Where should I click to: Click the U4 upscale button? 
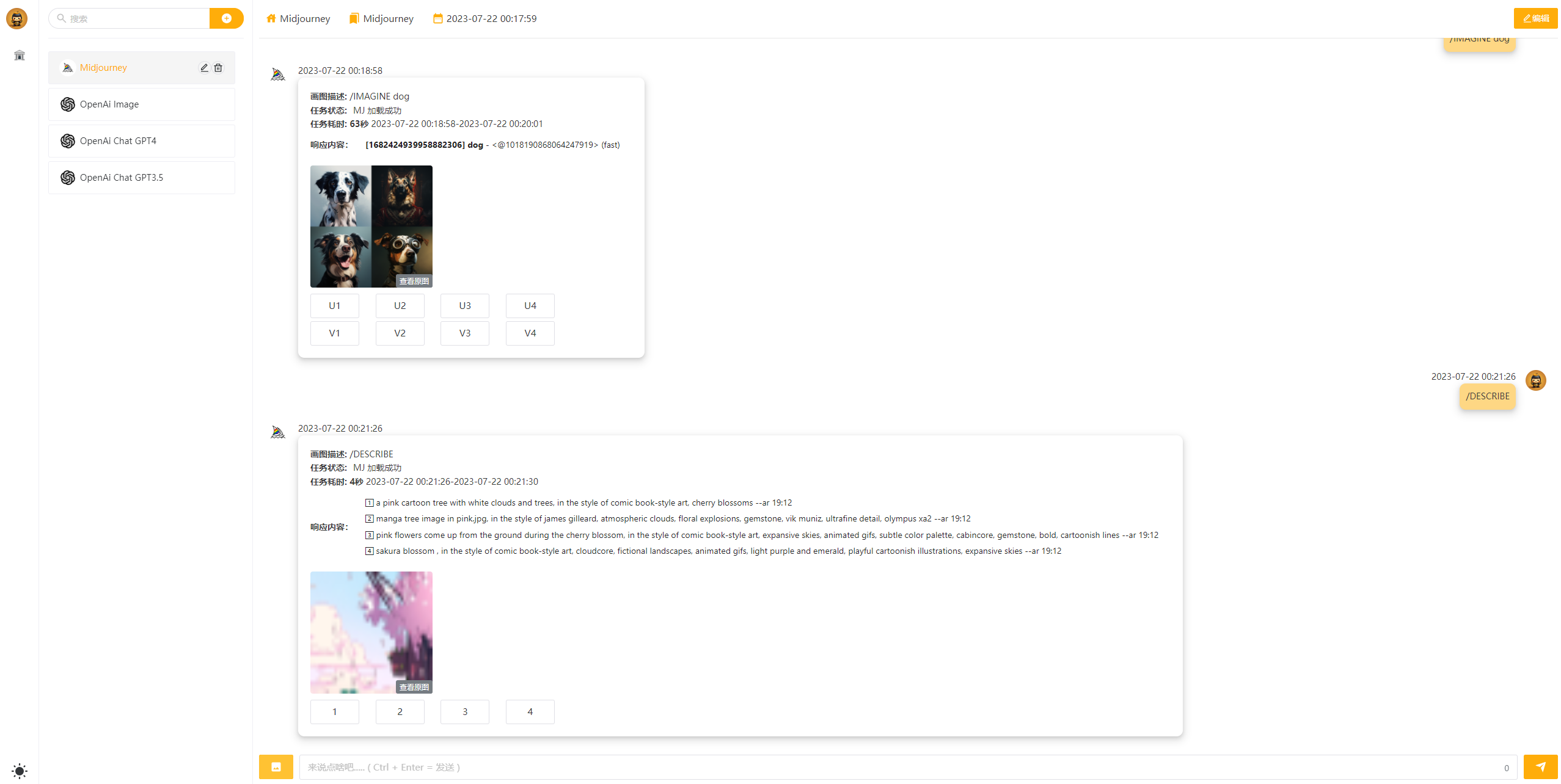pyautogui.click(x=530, y=306)
